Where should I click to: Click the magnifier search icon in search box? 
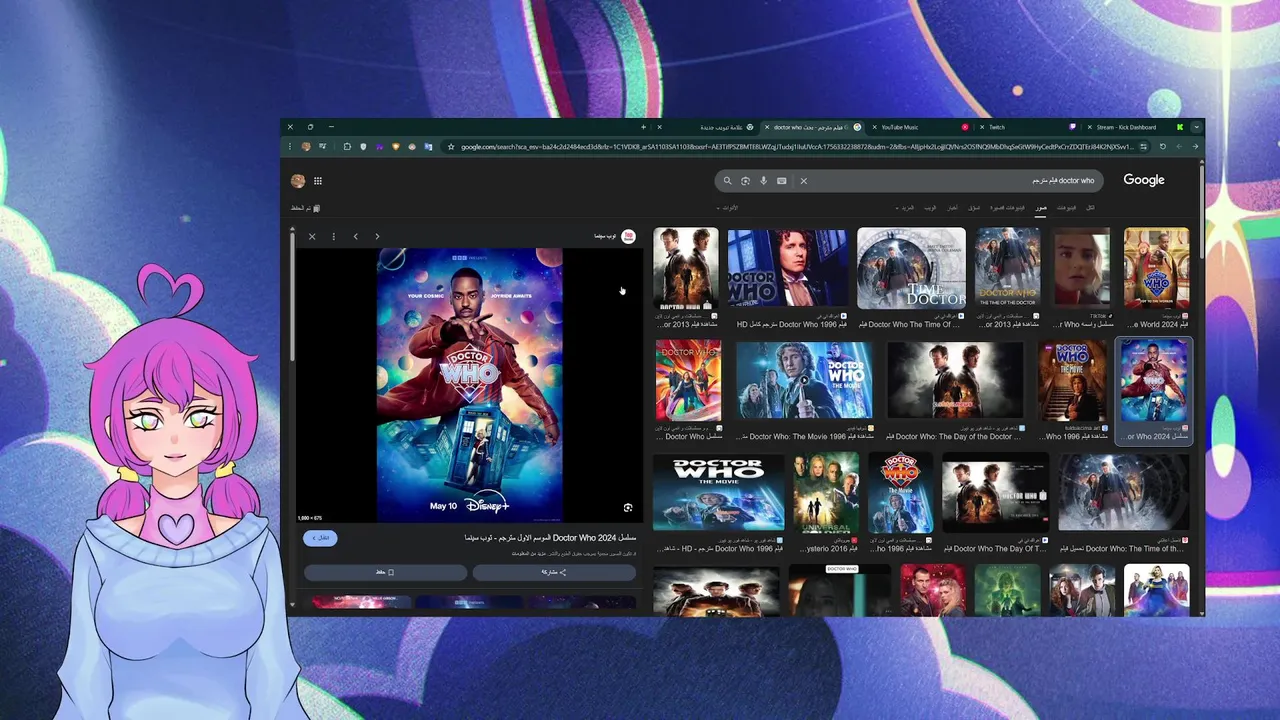point(727,181)
